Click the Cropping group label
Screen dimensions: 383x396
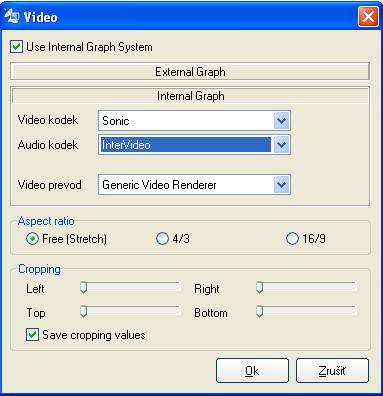point(39,269)
